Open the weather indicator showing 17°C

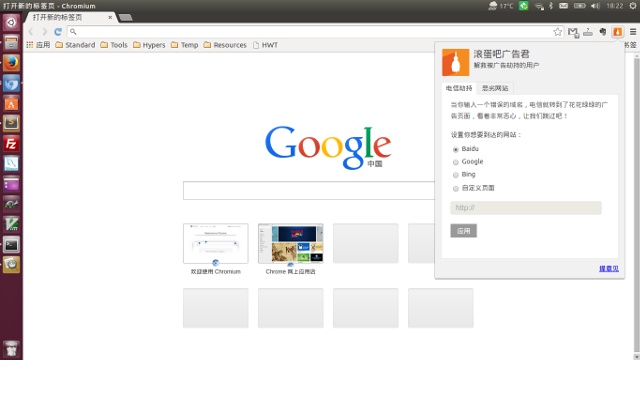[501, 6]
